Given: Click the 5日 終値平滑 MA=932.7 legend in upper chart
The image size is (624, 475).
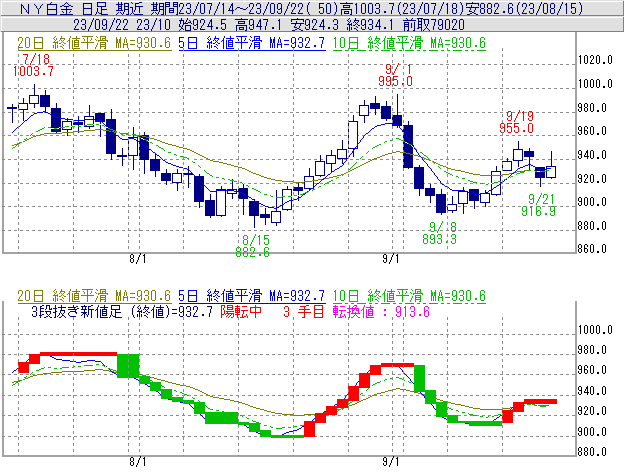Looking at the screenshot, I should coord(252,43).
